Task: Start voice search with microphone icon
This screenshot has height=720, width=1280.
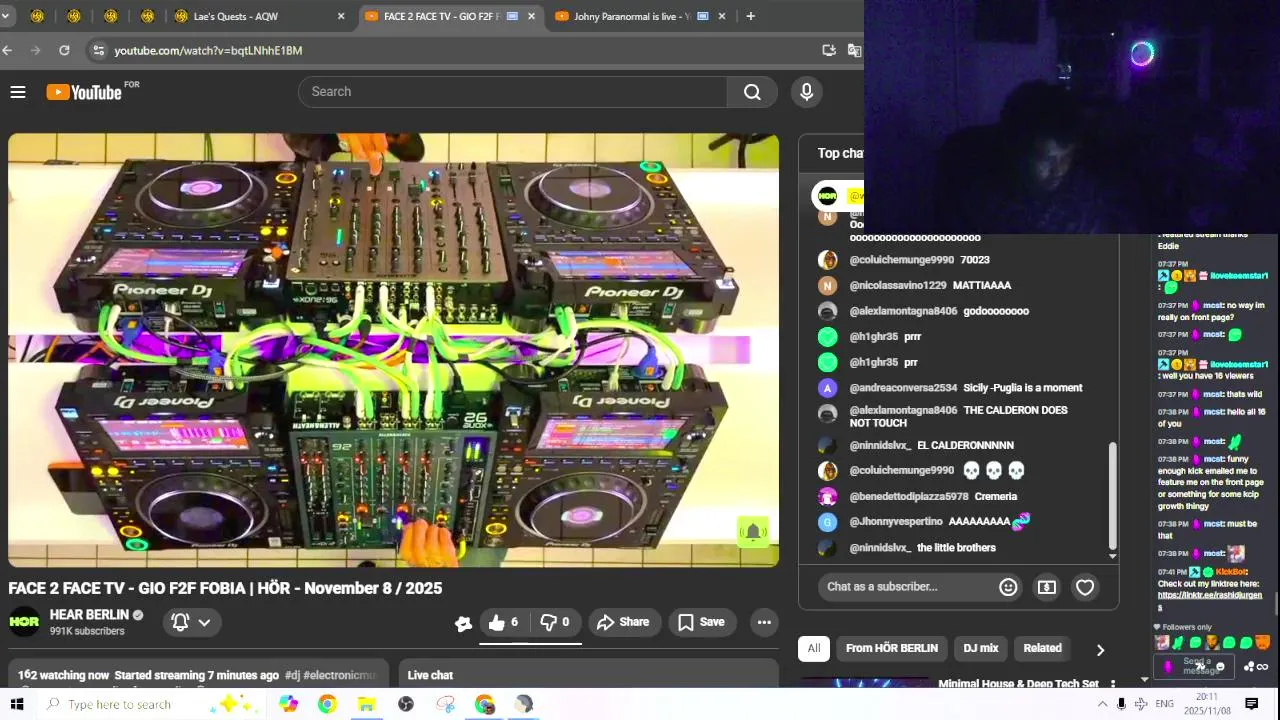Action: click(807, 92)
